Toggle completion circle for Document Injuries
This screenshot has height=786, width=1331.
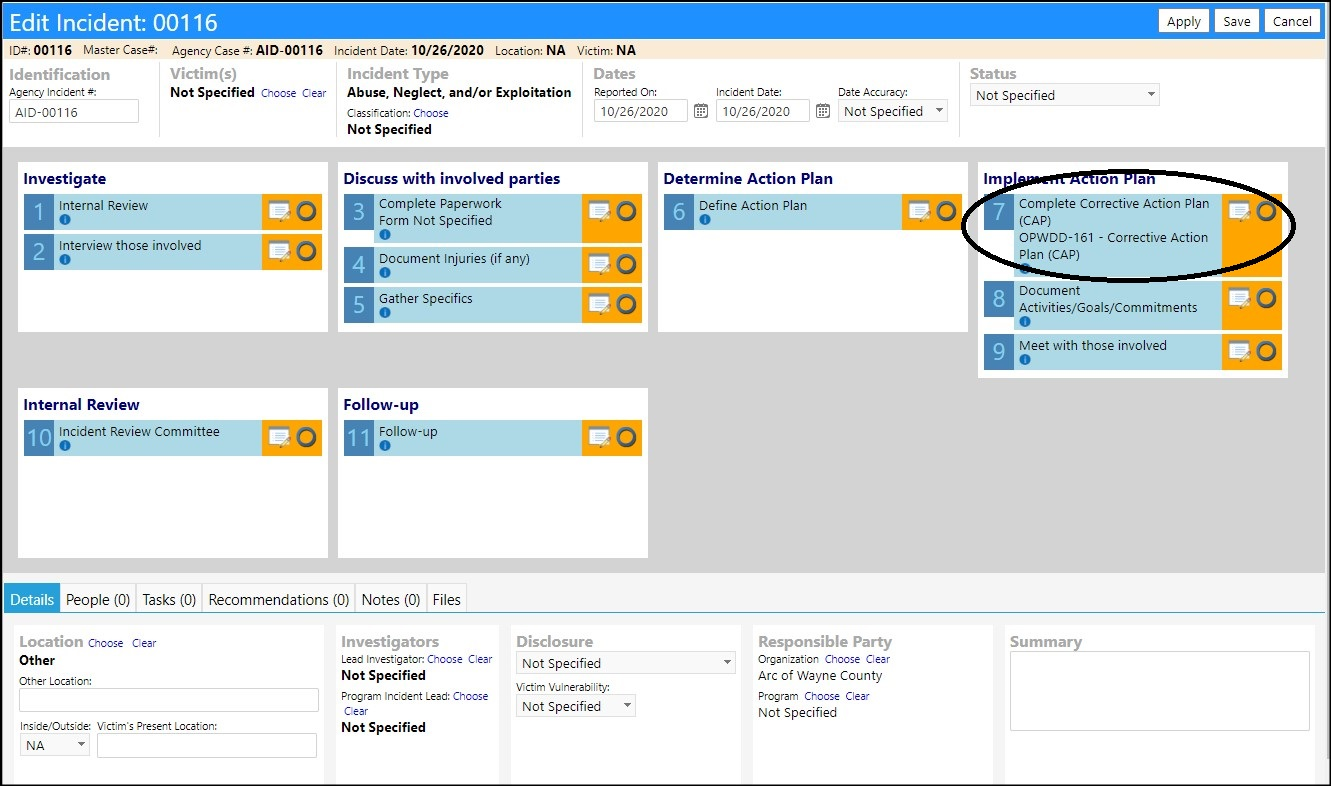[627, 264]
